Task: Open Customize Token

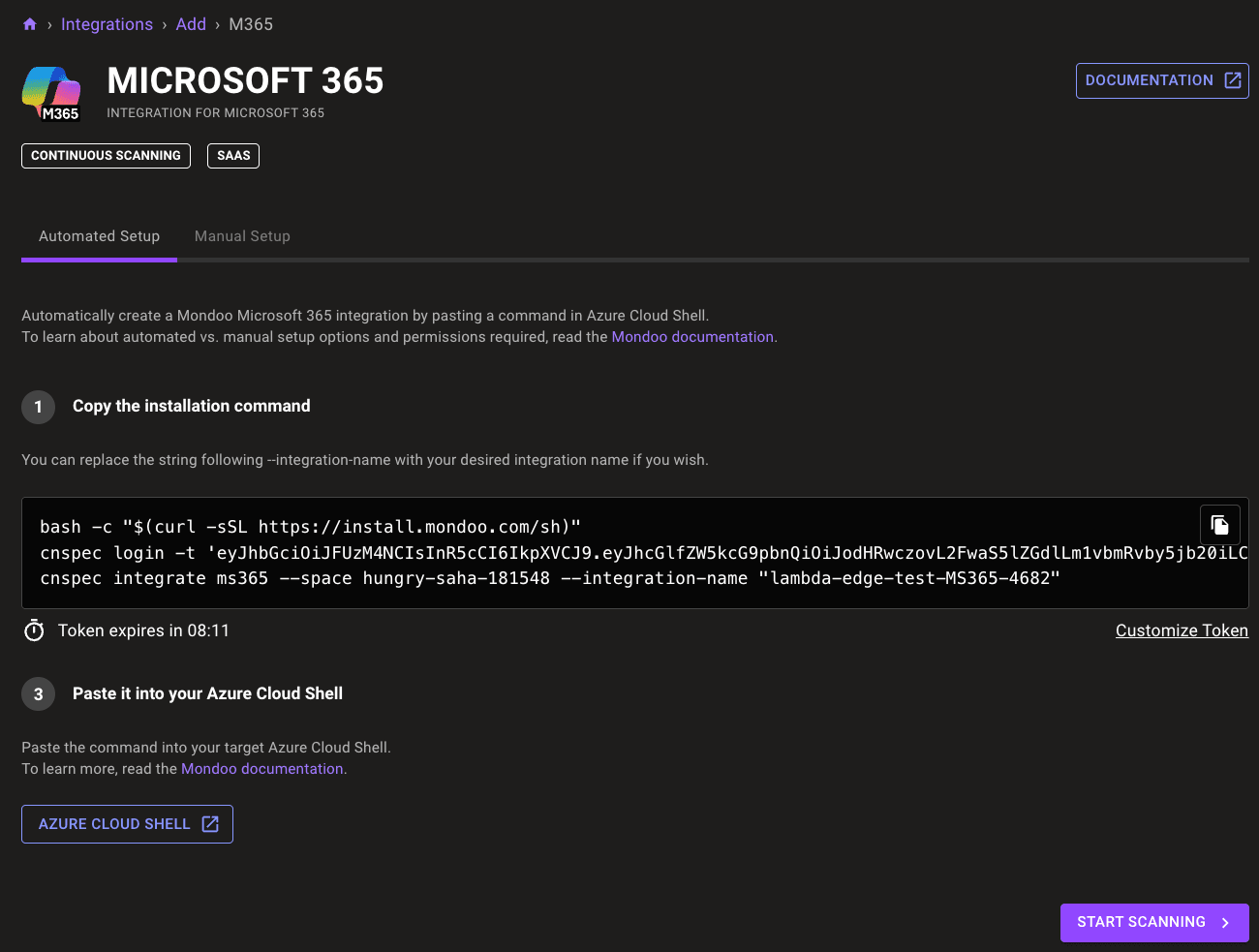Action: pos(1182,630)
